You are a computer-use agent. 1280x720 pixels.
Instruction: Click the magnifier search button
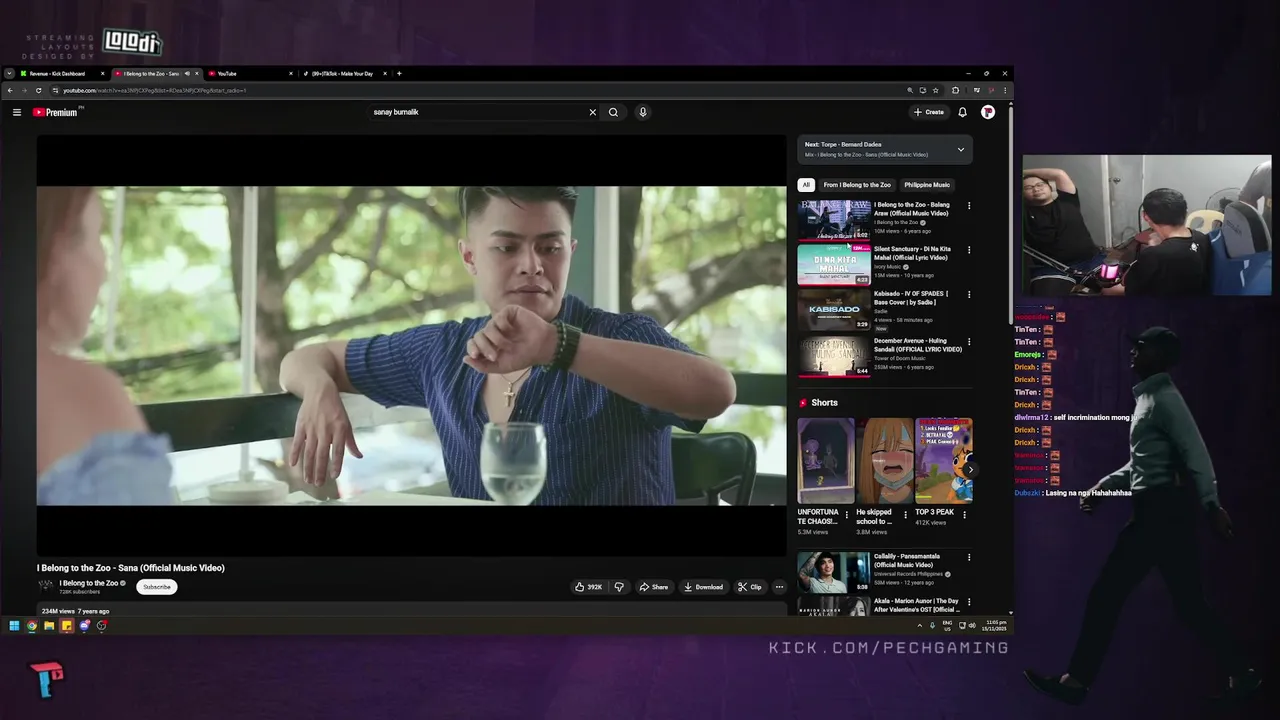click(613, 112)
